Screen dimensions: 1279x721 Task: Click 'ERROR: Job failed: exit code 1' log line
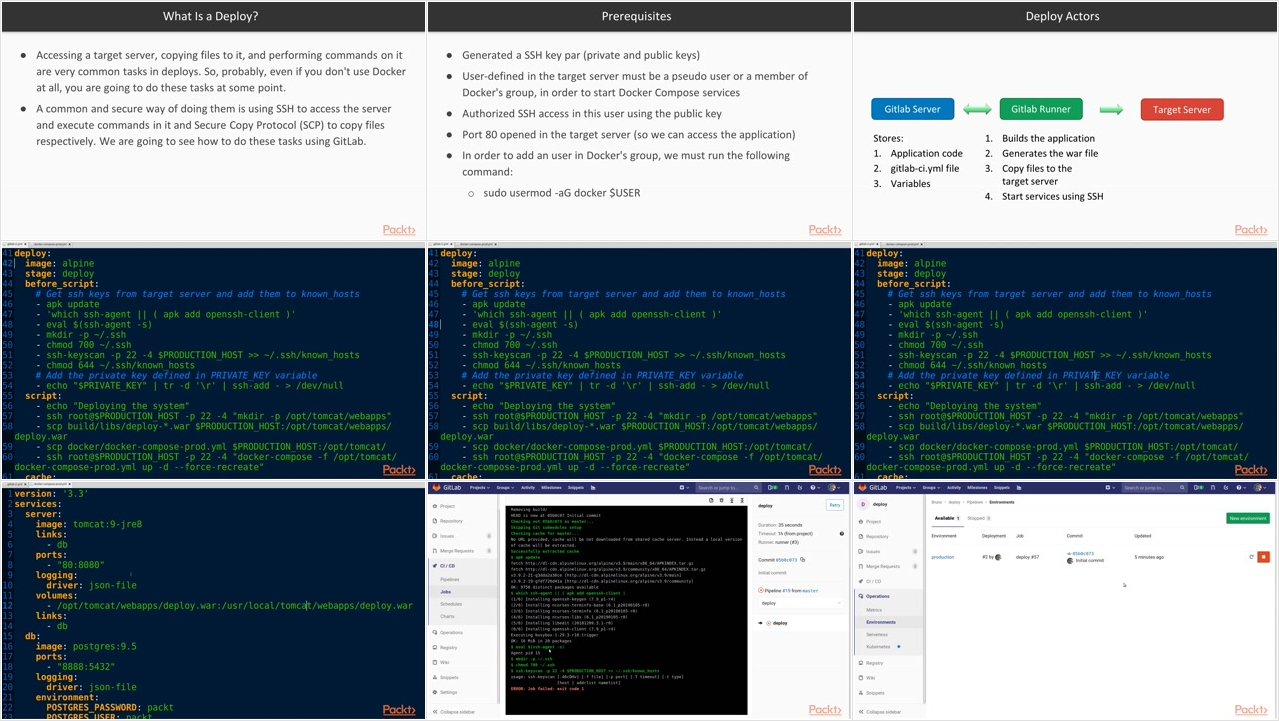tap(547, 689)
